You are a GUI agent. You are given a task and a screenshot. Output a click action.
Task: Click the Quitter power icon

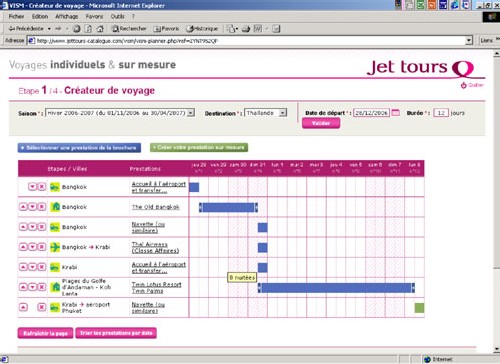(x=463, y=85)
